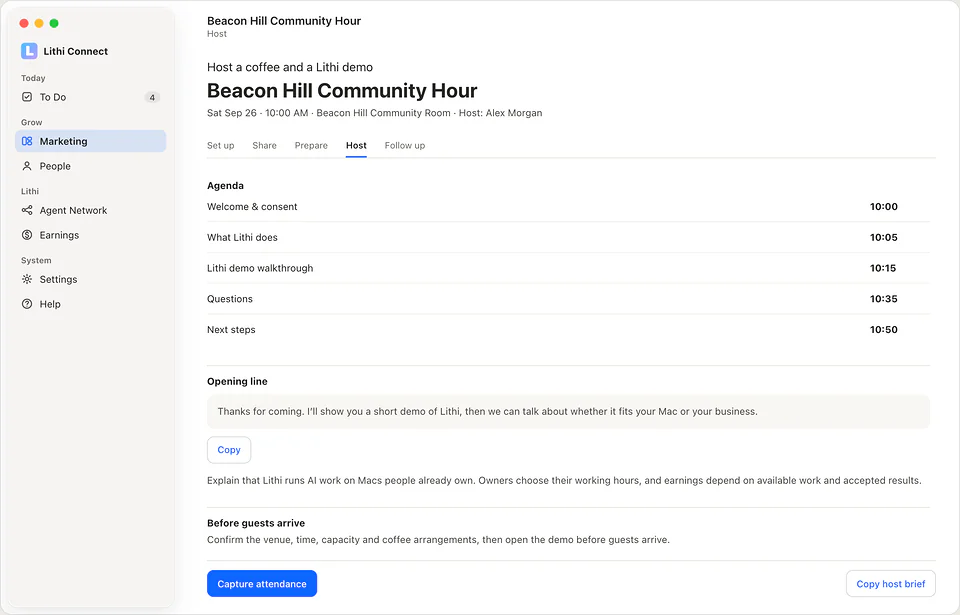Select Marketing in the sidebar
The height and width of the screenshot is (615, 960).
[x=91, y=141]
